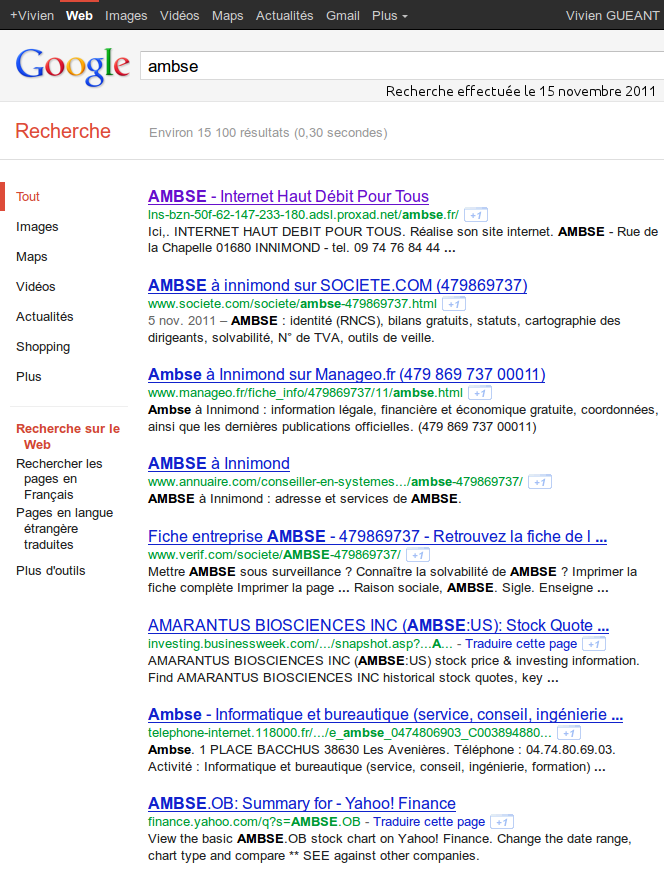Click the www.societe.com green URL
Viewport: 664px width, 869px height.
click(x=292, y=304)
